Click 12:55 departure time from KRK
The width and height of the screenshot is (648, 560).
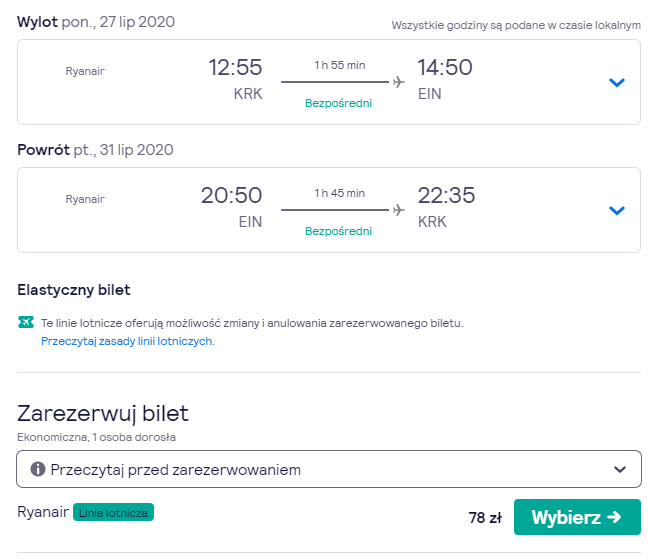click(x=235, y=67)
